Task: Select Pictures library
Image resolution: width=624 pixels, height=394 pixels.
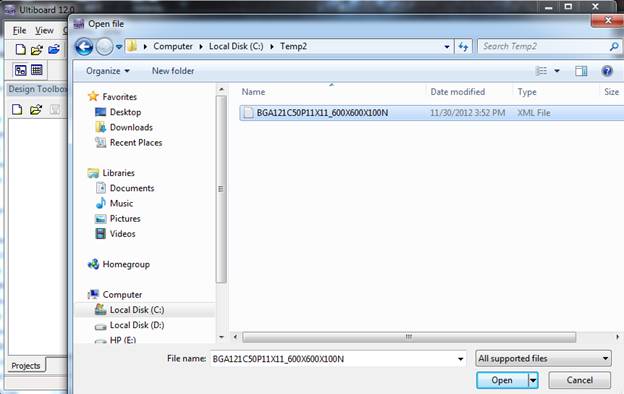Action: pyautogui.click(x=125, y=218)
